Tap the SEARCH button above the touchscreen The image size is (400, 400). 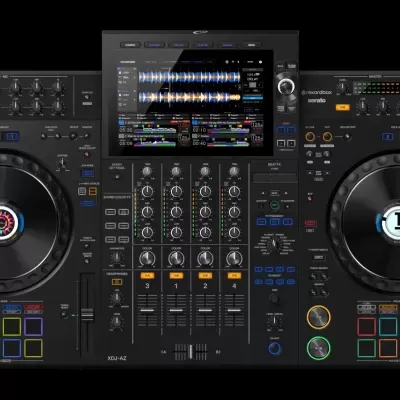(x=227, y=45)
